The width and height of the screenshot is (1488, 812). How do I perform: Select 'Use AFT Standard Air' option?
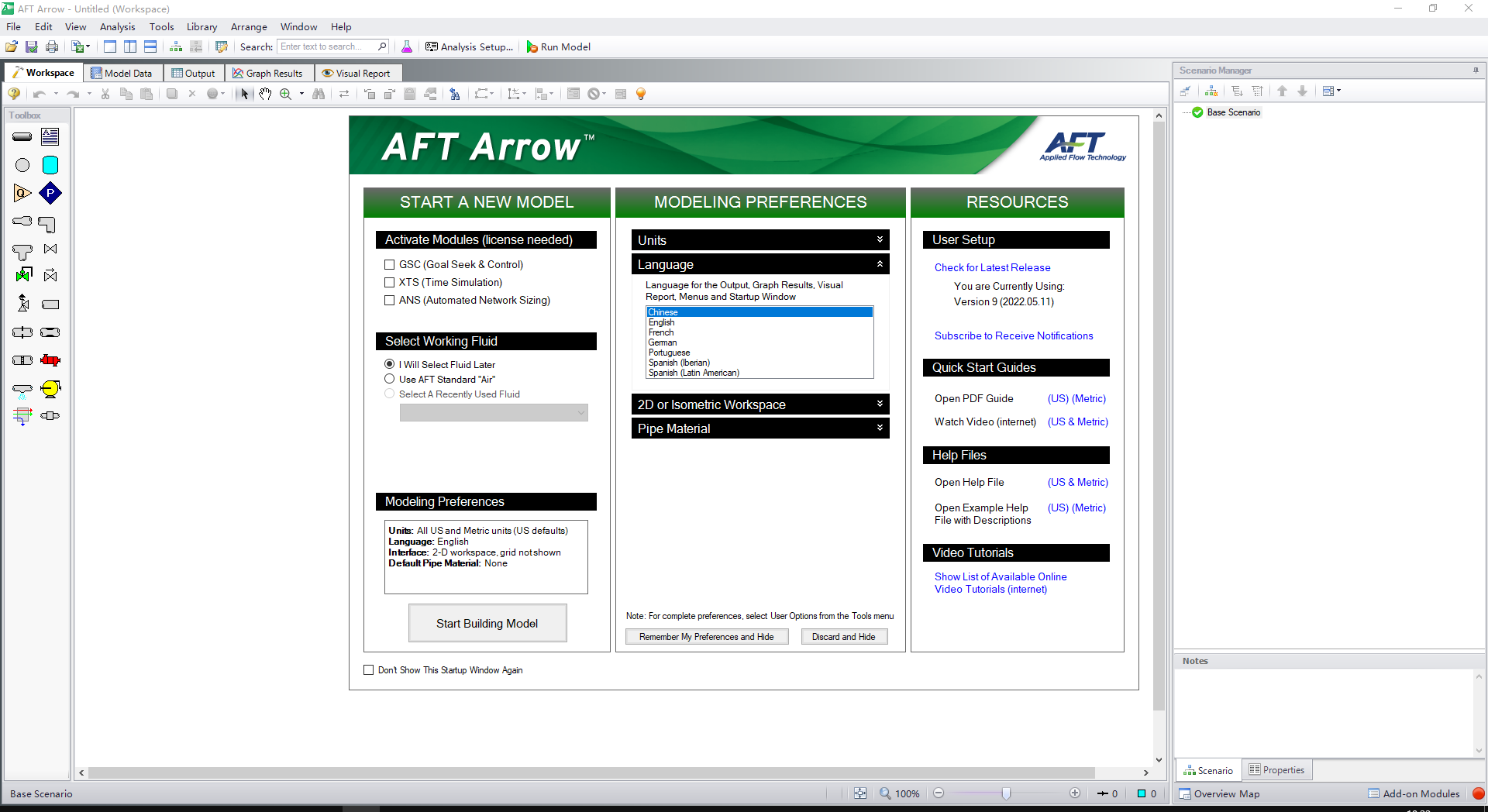pos(390,379)
